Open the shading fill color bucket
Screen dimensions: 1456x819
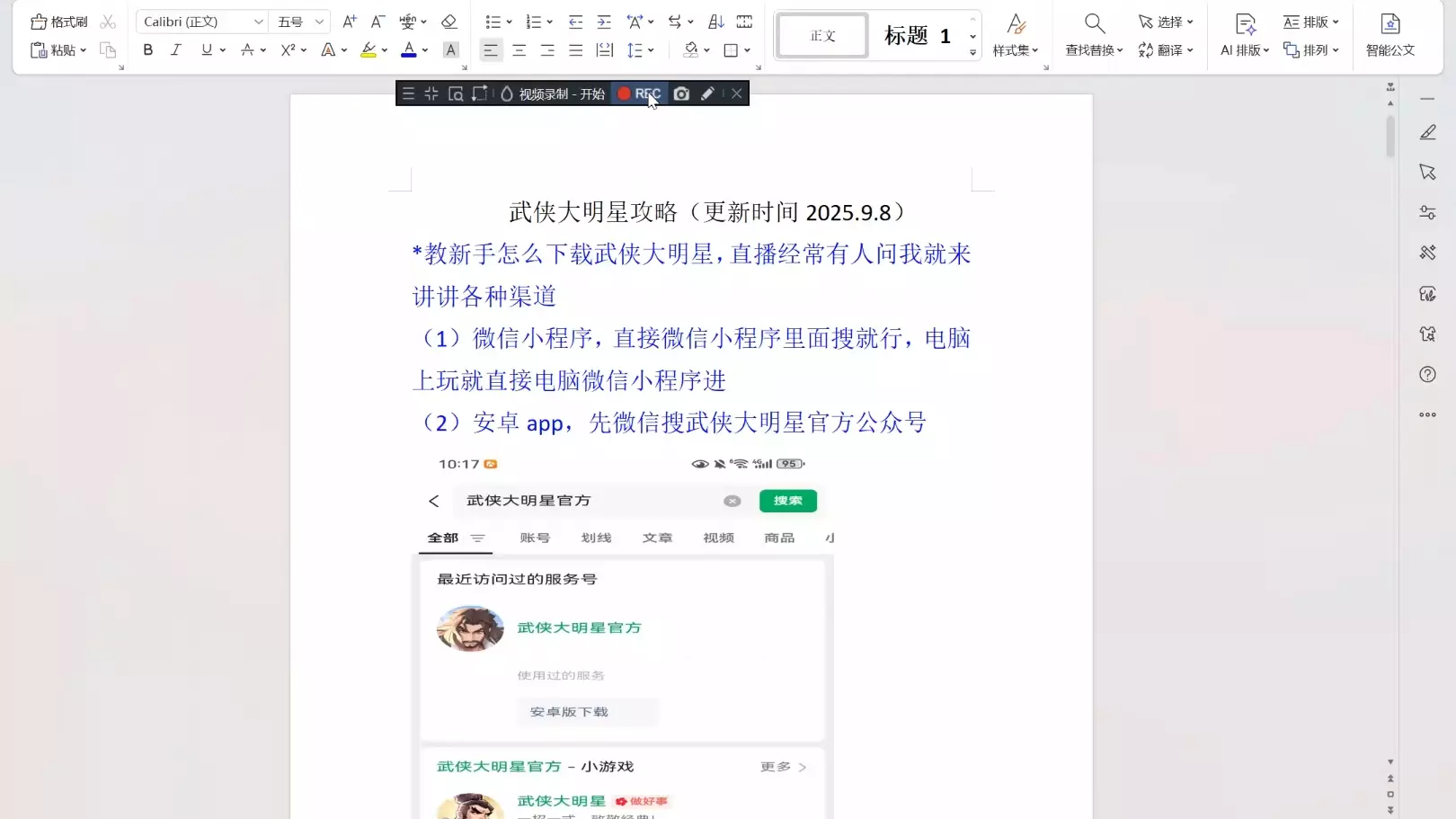690,50
